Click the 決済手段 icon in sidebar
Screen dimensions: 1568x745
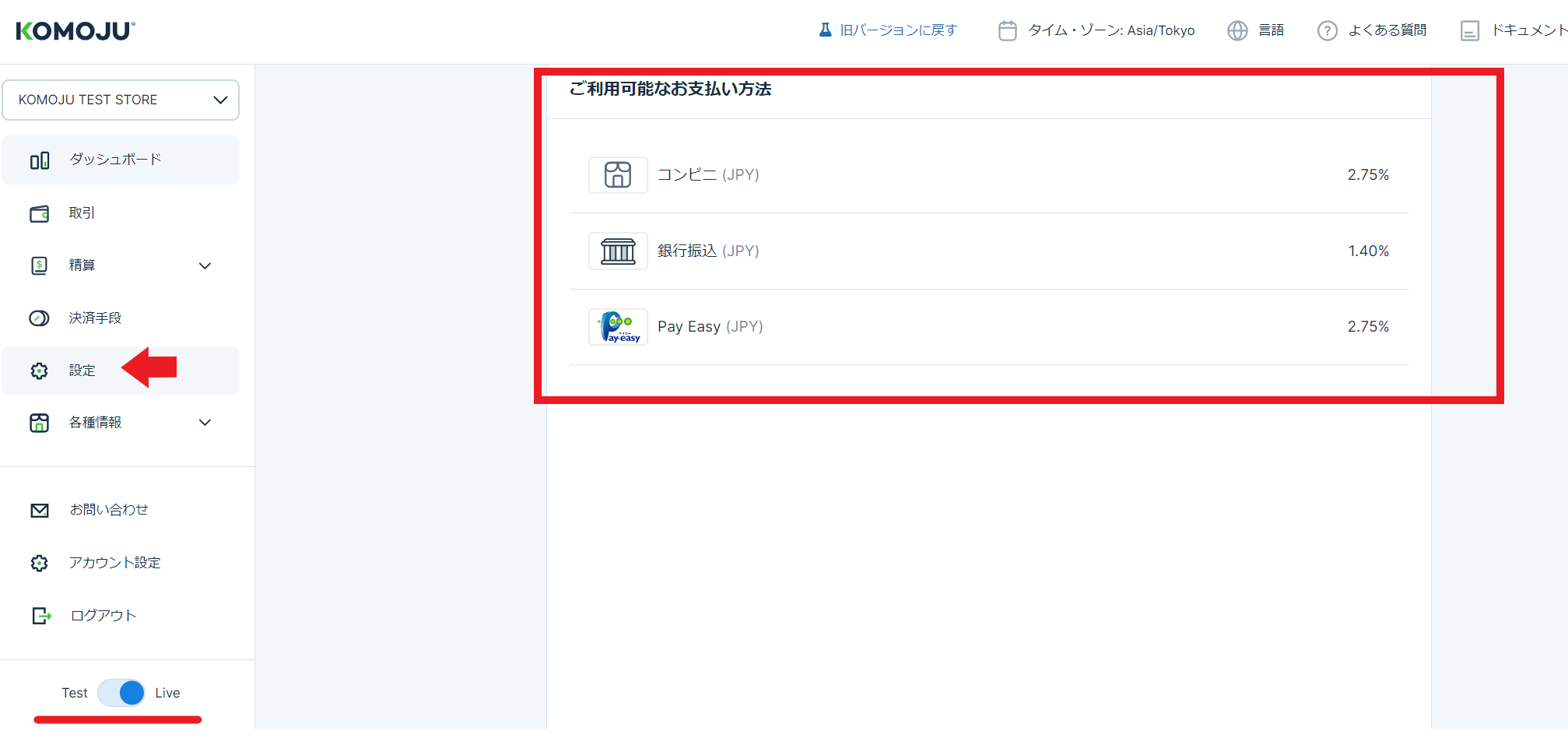(39, 318)
